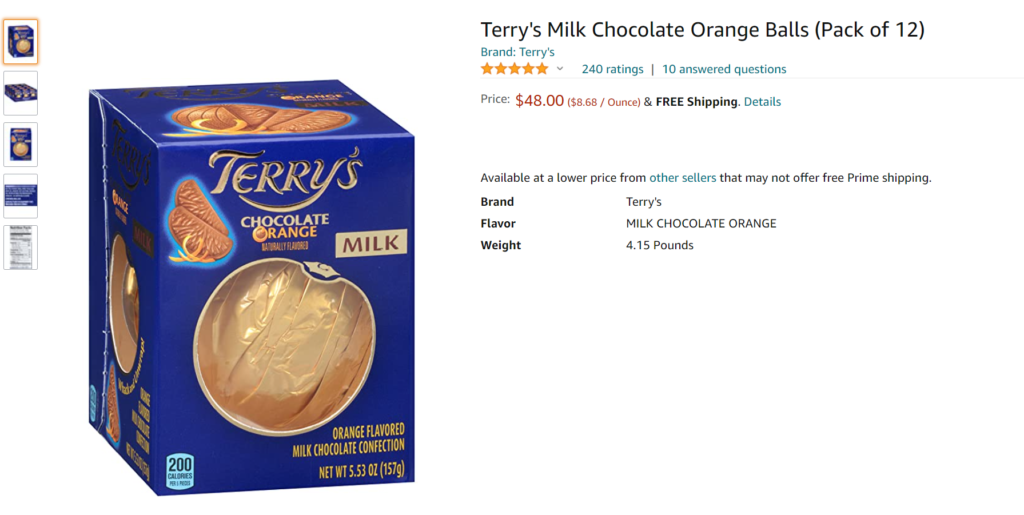
Task: Click the weight value 4.15 Pounds
Action: [x=660, y=245]
